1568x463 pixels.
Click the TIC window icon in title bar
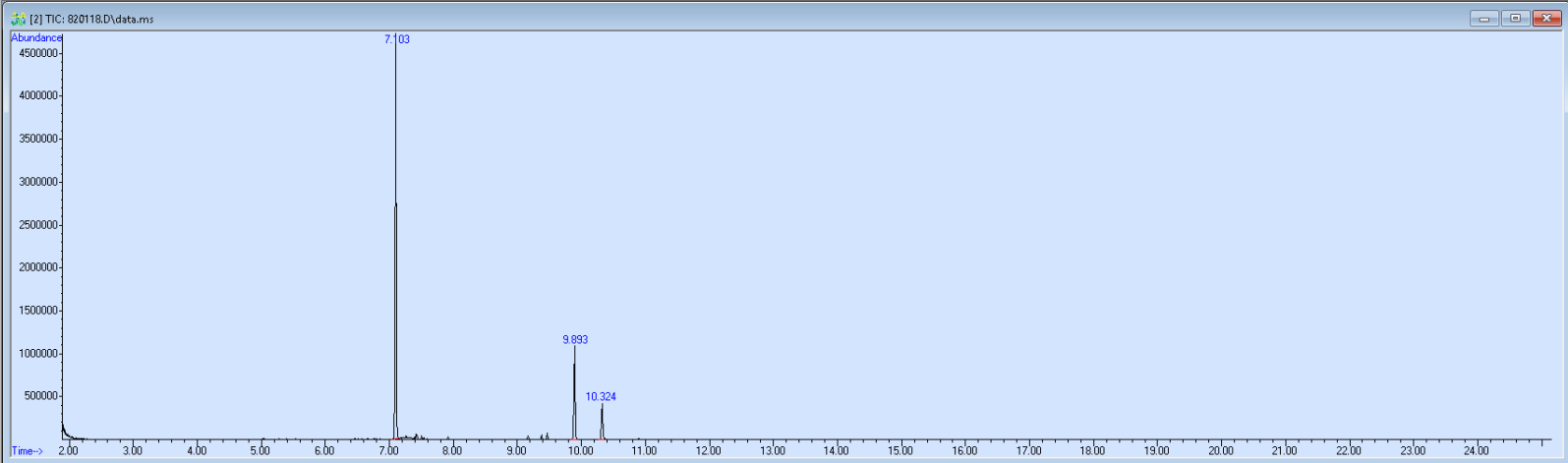tap(18, 19)
